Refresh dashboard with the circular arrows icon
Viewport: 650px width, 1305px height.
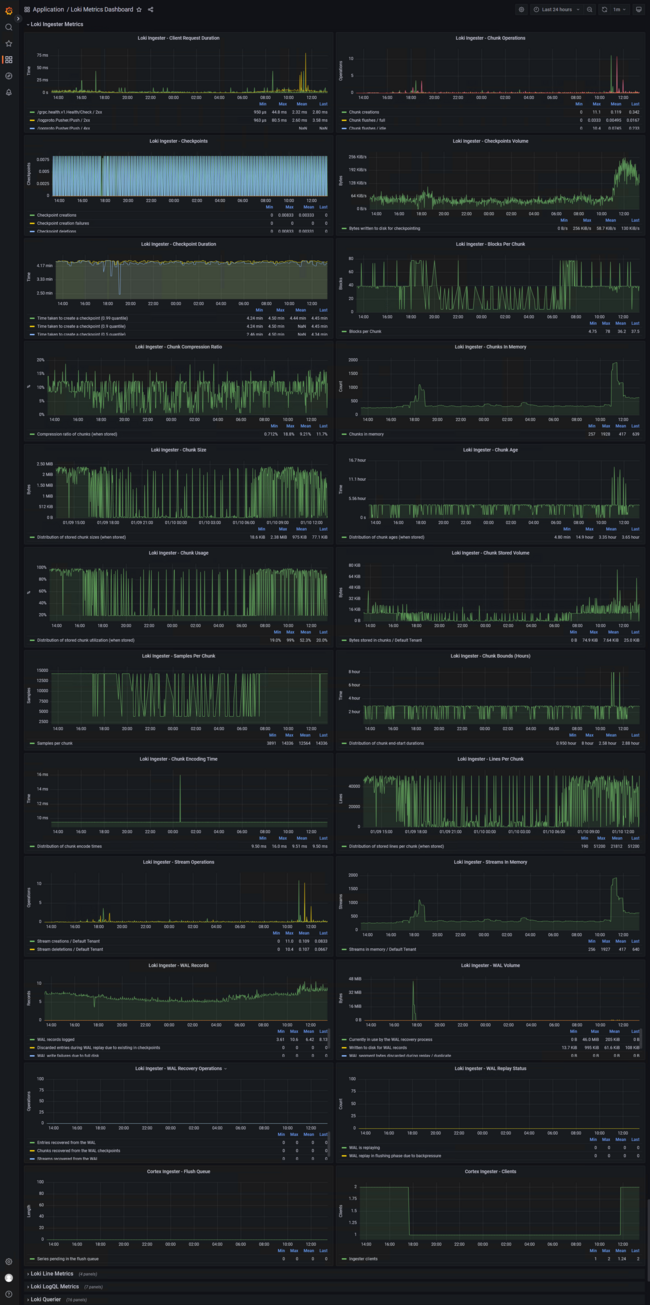click(604, 9)
